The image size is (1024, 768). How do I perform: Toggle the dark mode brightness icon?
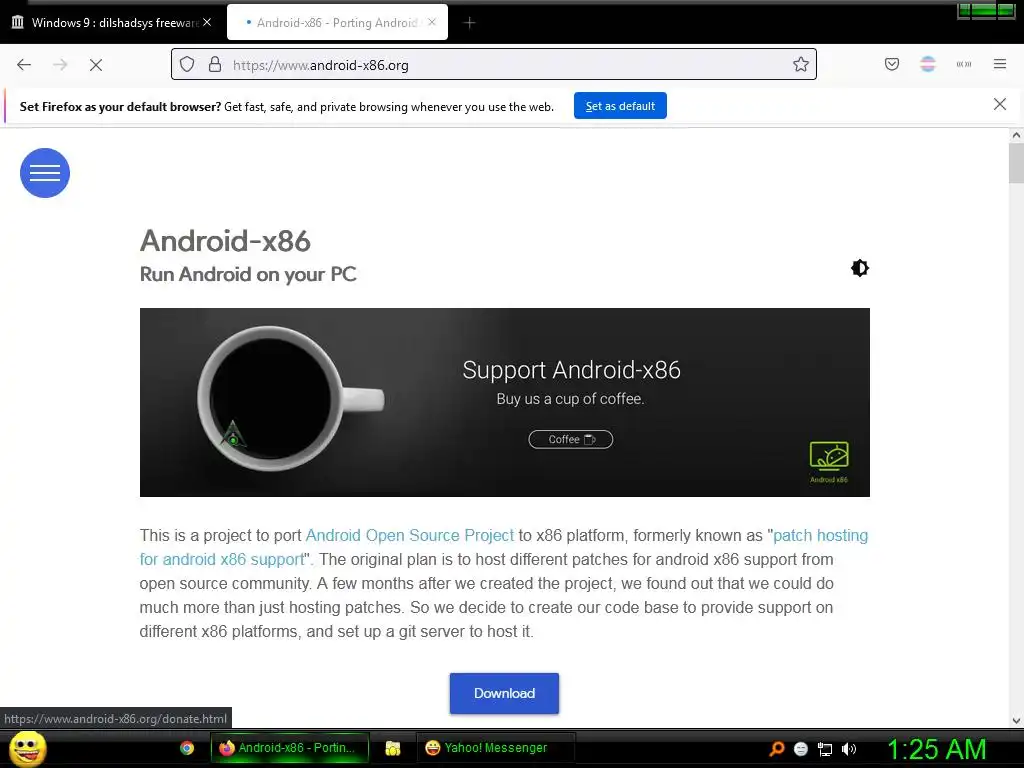pyautogui.click(x=860, y=268)
